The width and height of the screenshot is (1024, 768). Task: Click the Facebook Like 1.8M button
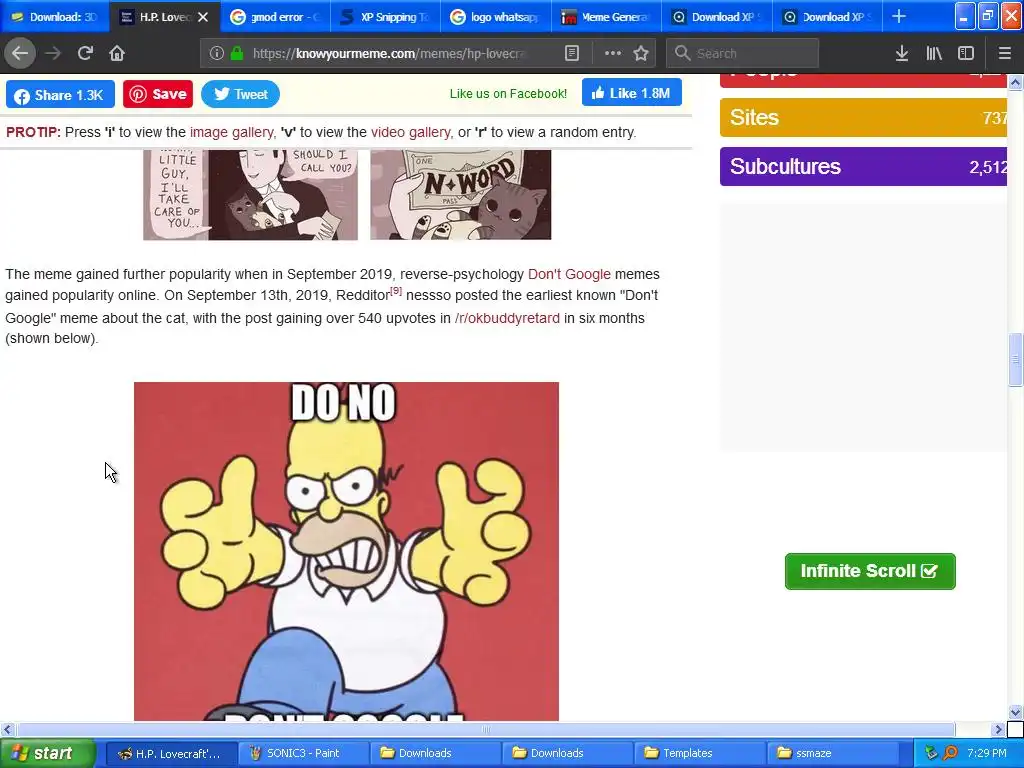[632, 93]
